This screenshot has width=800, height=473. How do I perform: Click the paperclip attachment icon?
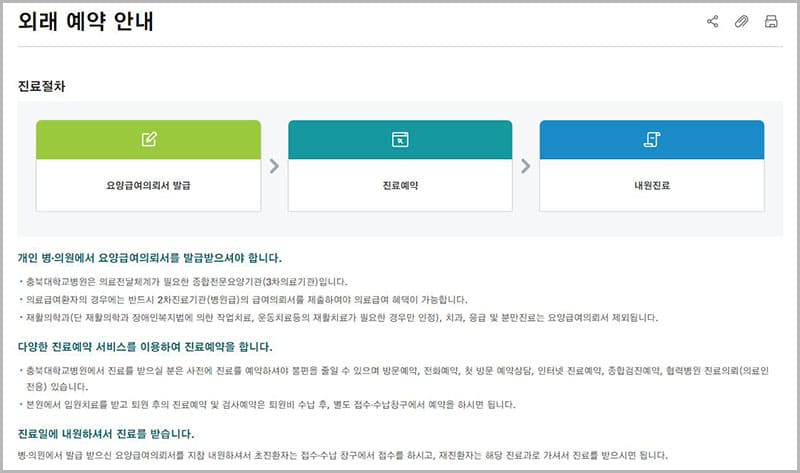click(x=741, y=22)
